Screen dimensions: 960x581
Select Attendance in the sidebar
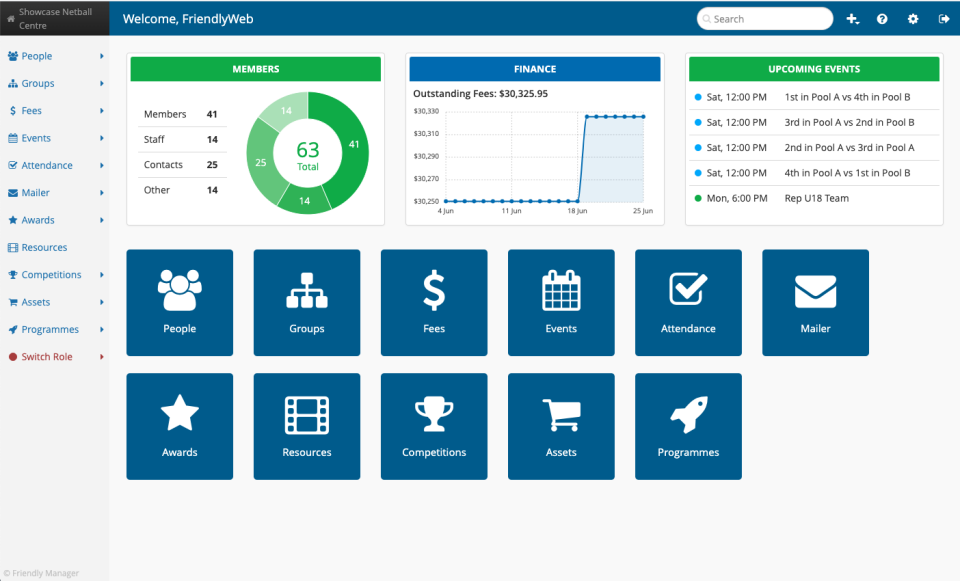tap(46, 165)
